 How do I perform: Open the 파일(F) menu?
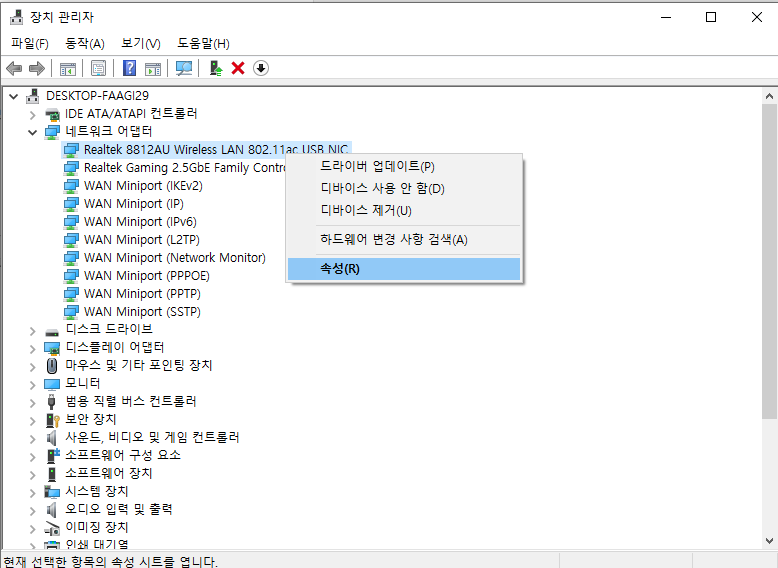tap(30, 44)
